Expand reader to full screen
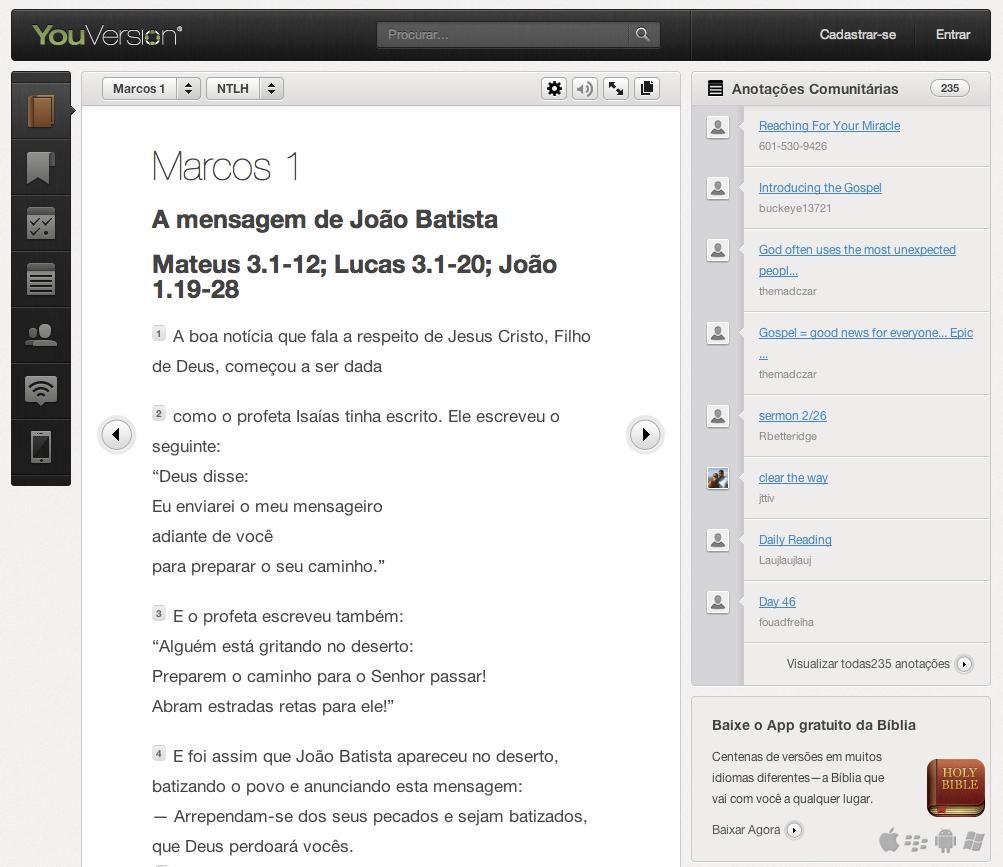 615,88
